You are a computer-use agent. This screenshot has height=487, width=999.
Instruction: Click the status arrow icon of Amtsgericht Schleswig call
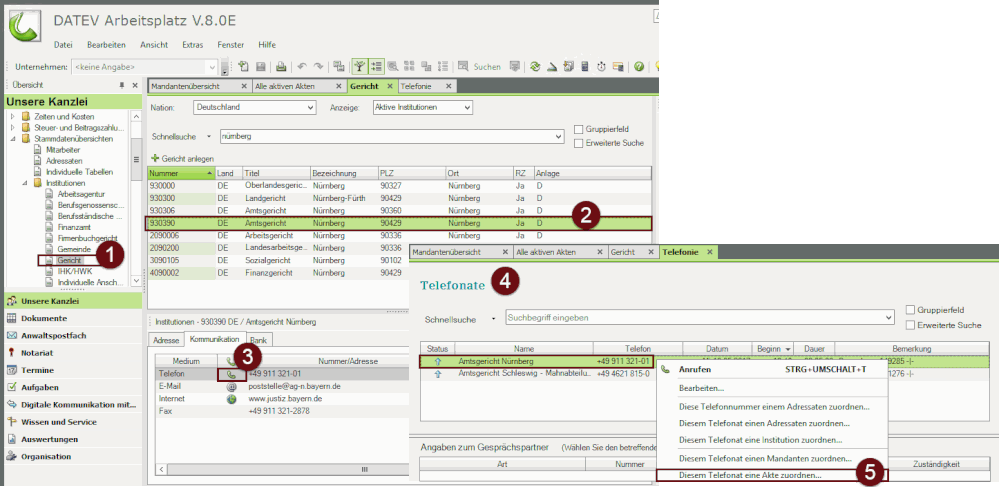[438, 374]
